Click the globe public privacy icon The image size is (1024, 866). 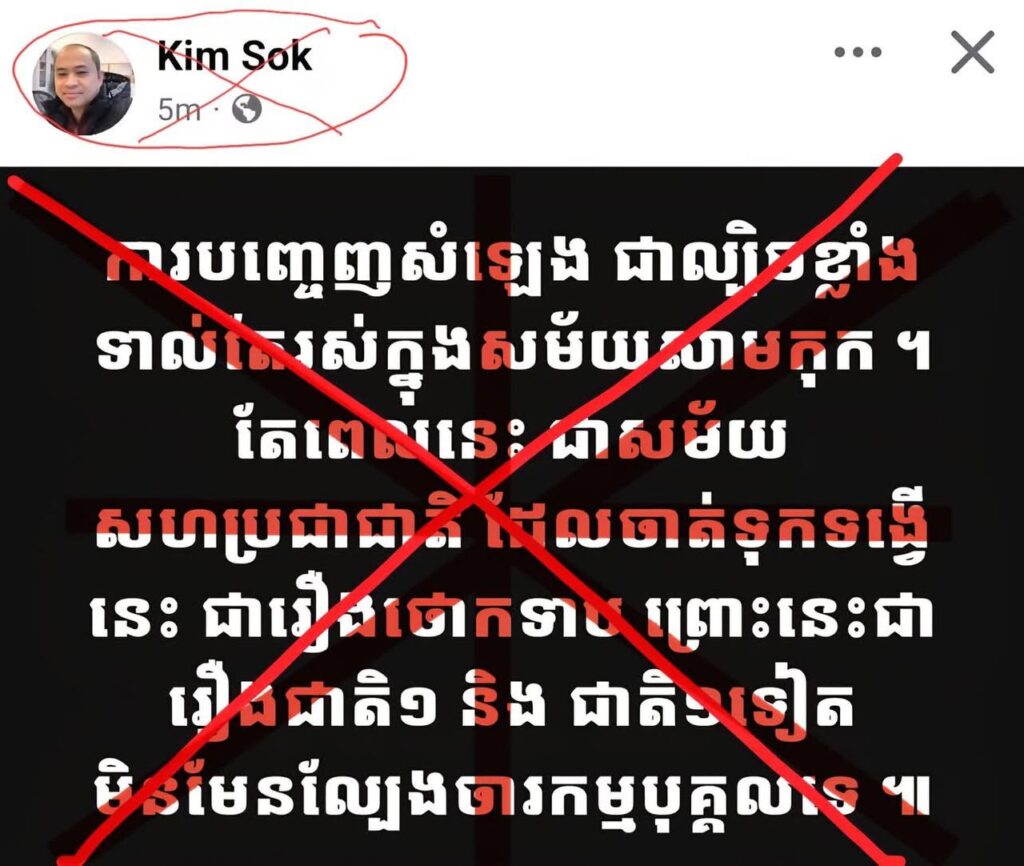pyautogui.click(x=248, y=109)
